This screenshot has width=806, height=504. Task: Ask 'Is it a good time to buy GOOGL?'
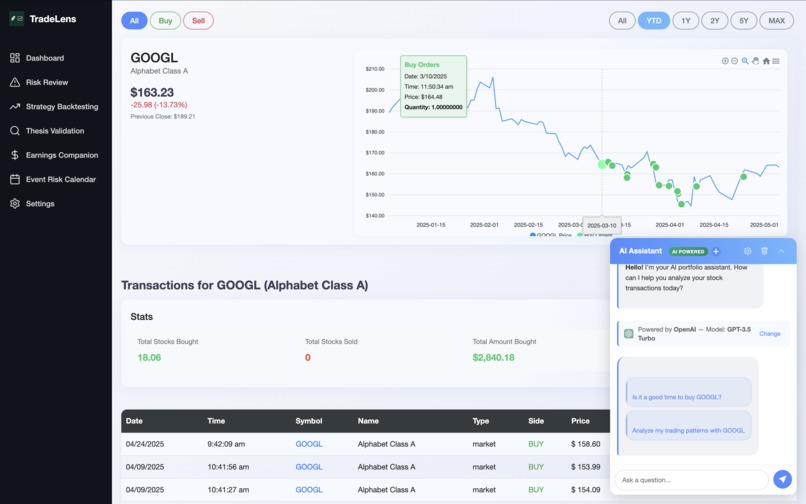(689, 392)
